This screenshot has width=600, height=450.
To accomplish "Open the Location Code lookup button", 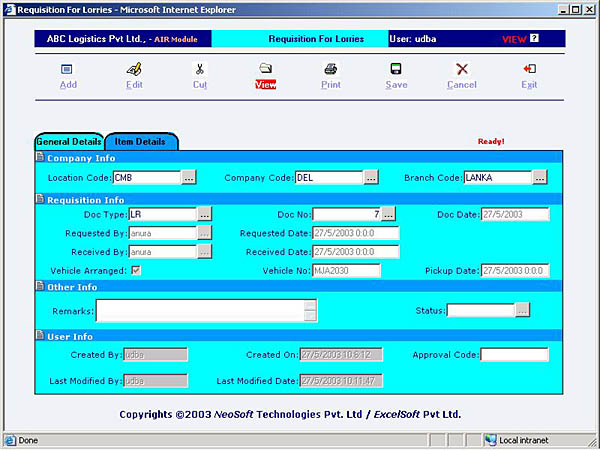I will point(189,178).
